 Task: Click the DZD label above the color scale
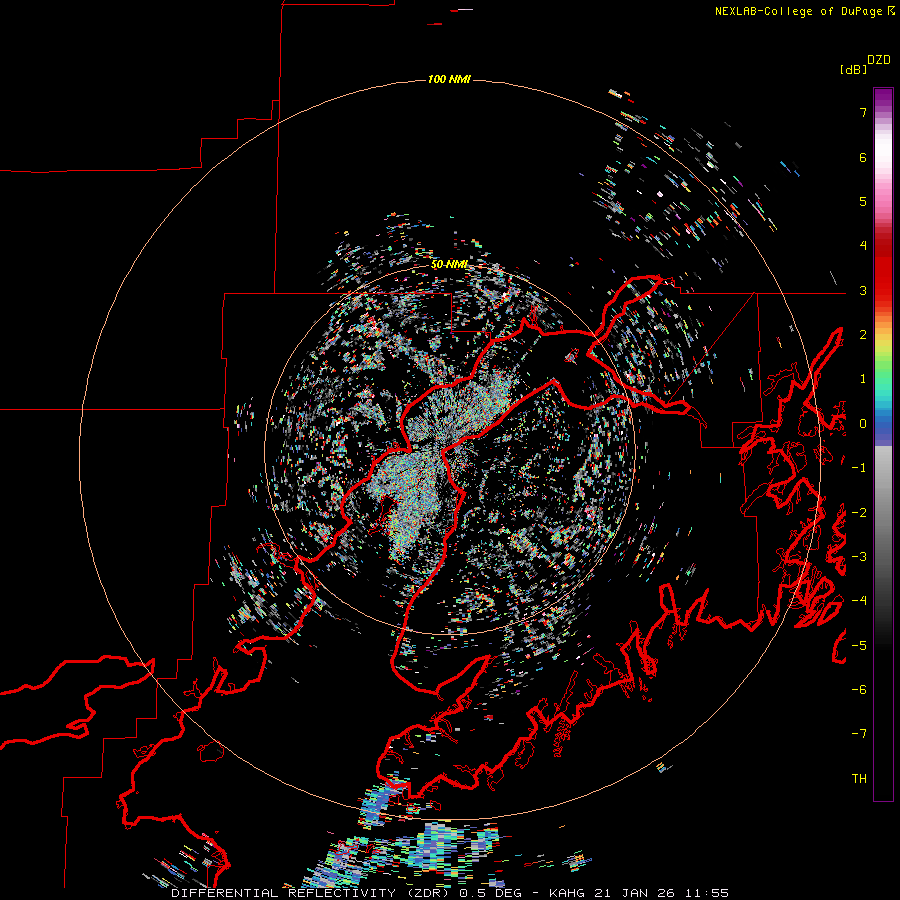879,59
